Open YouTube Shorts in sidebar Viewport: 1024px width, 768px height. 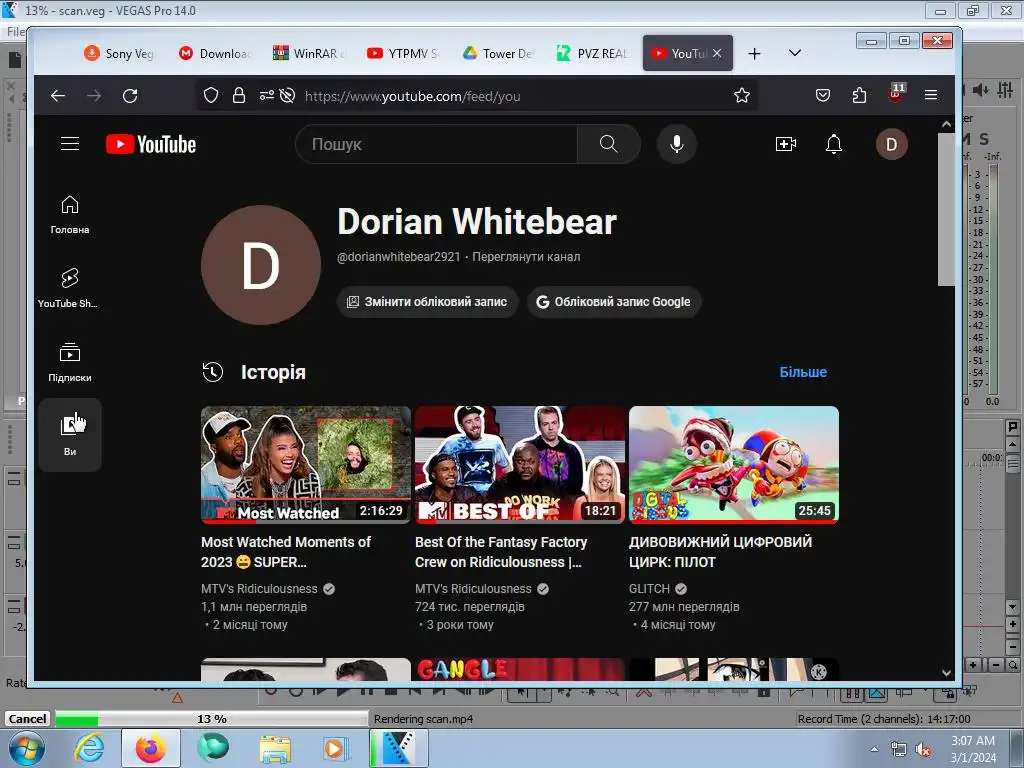tap(68, 288)
